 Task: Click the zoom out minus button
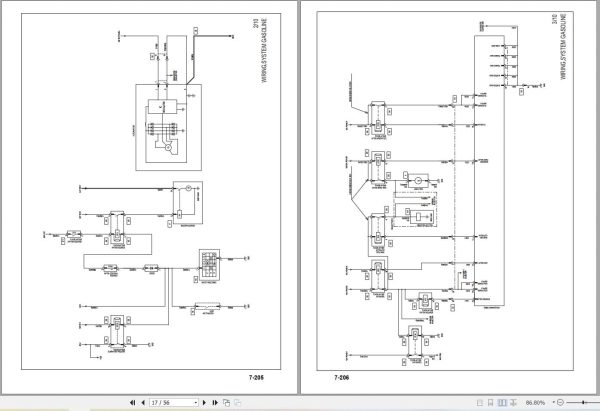tap(560, 403)
